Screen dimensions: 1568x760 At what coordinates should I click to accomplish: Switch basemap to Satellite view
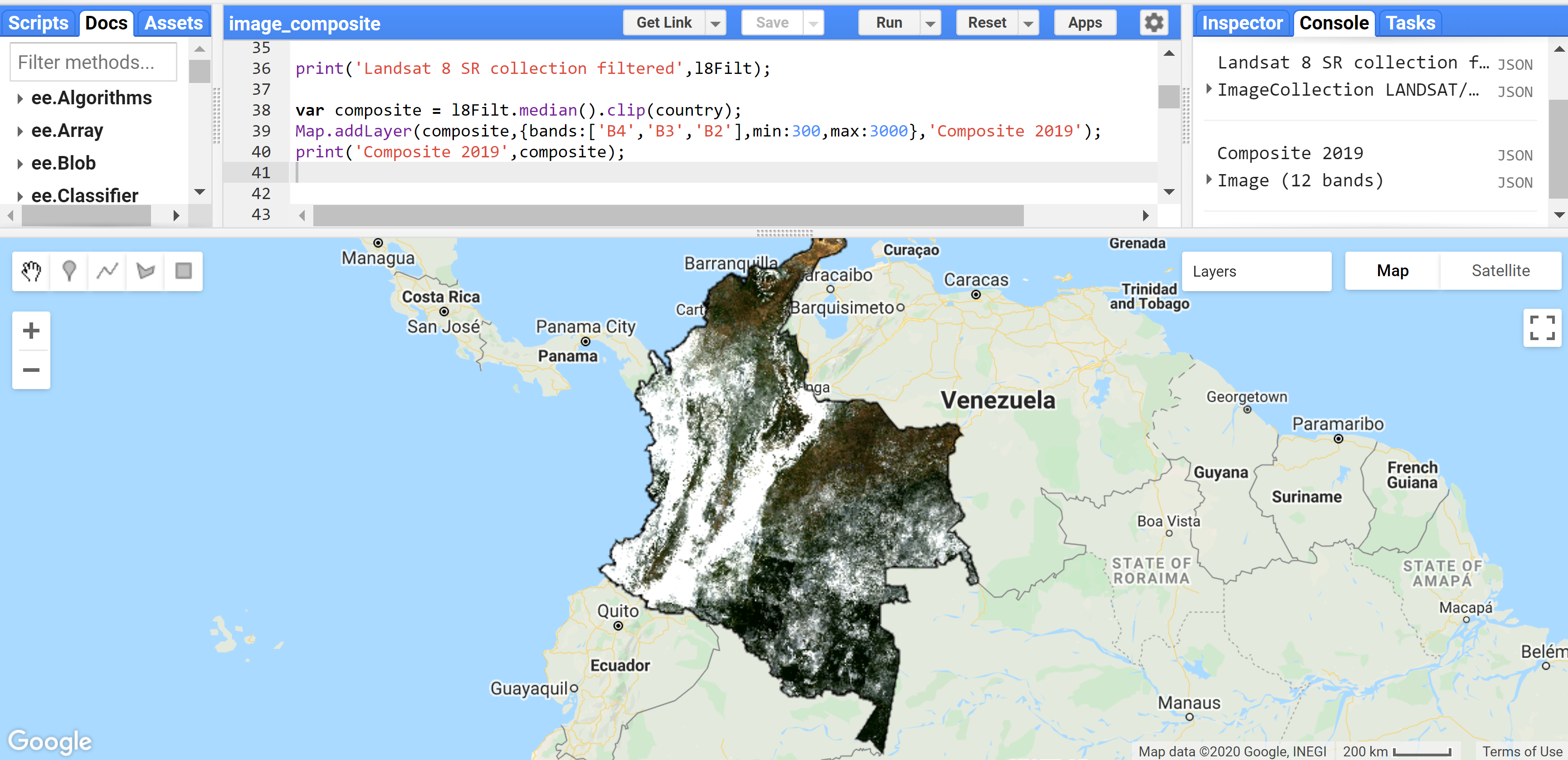pos(1500,271)
